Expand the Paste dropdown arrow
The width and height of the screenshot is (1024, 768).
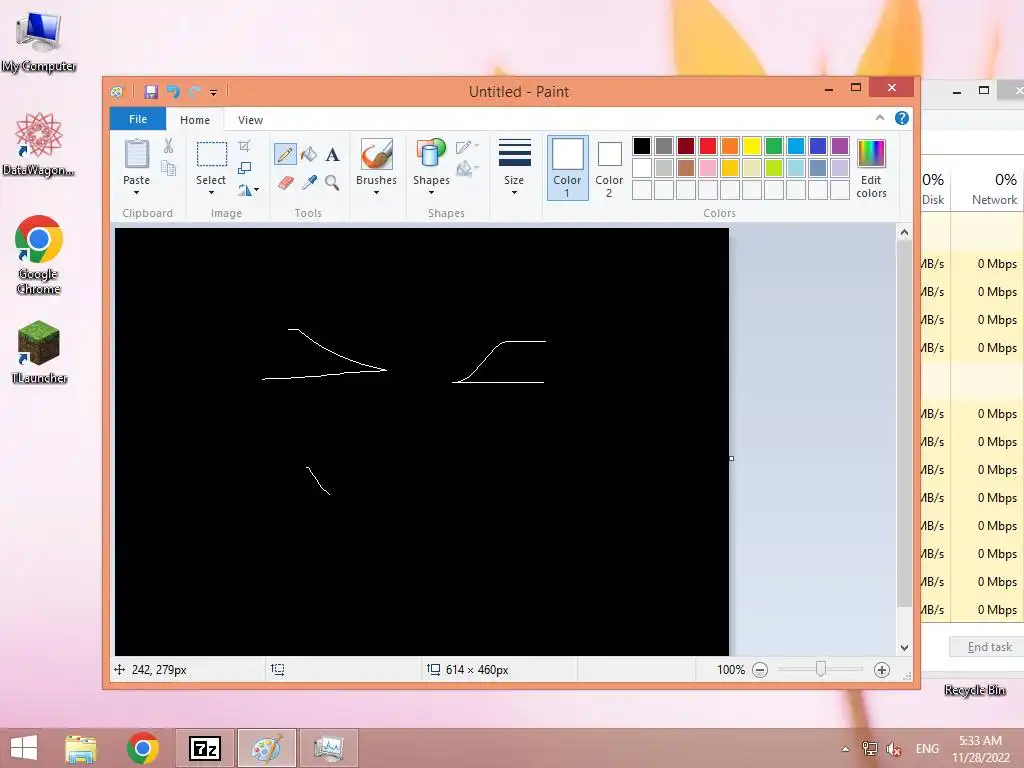point(136,193)
